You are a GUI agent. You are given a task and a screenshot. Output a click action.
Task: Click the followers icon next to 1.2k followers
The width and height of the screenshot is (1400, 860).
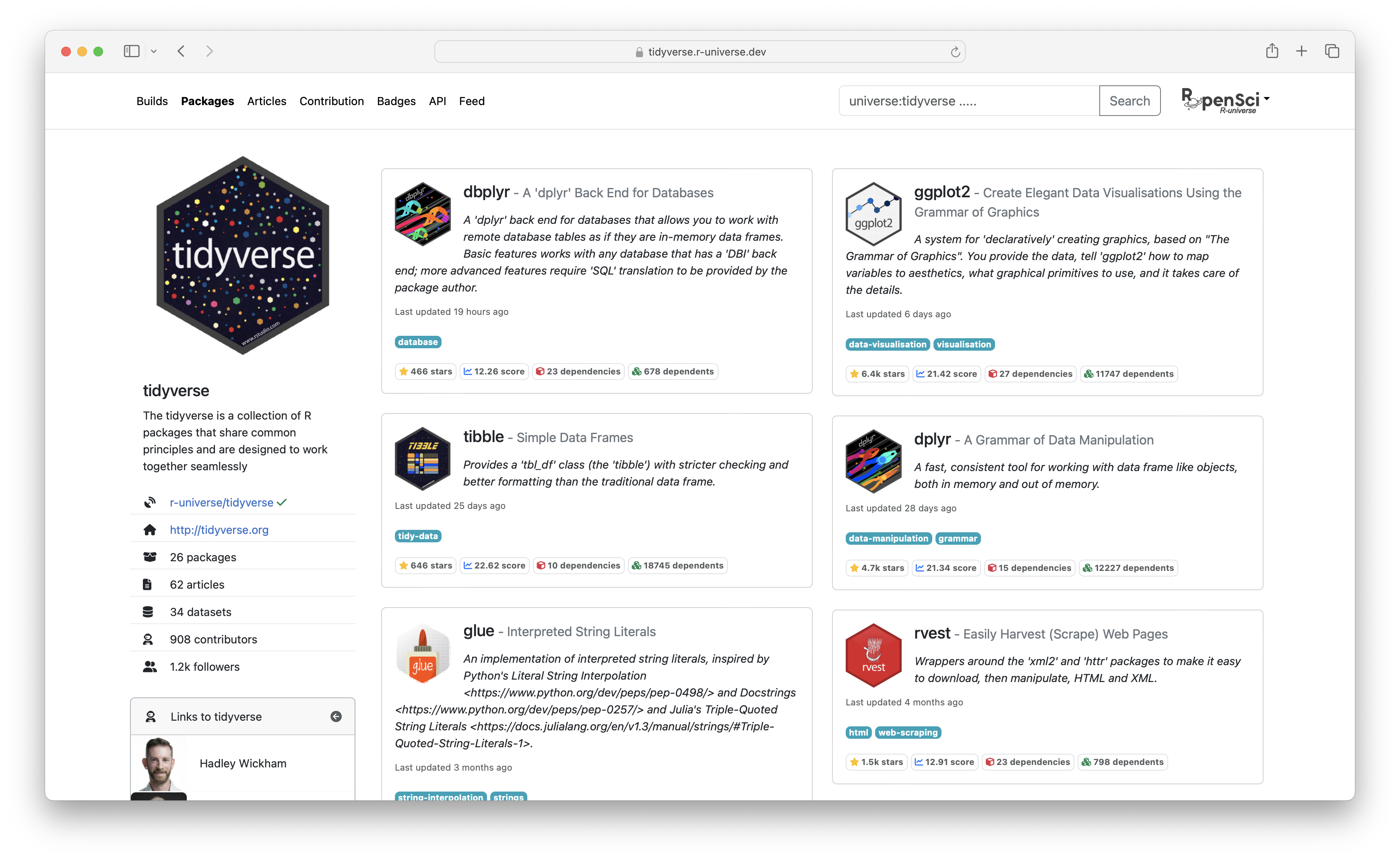click(150, 666)
